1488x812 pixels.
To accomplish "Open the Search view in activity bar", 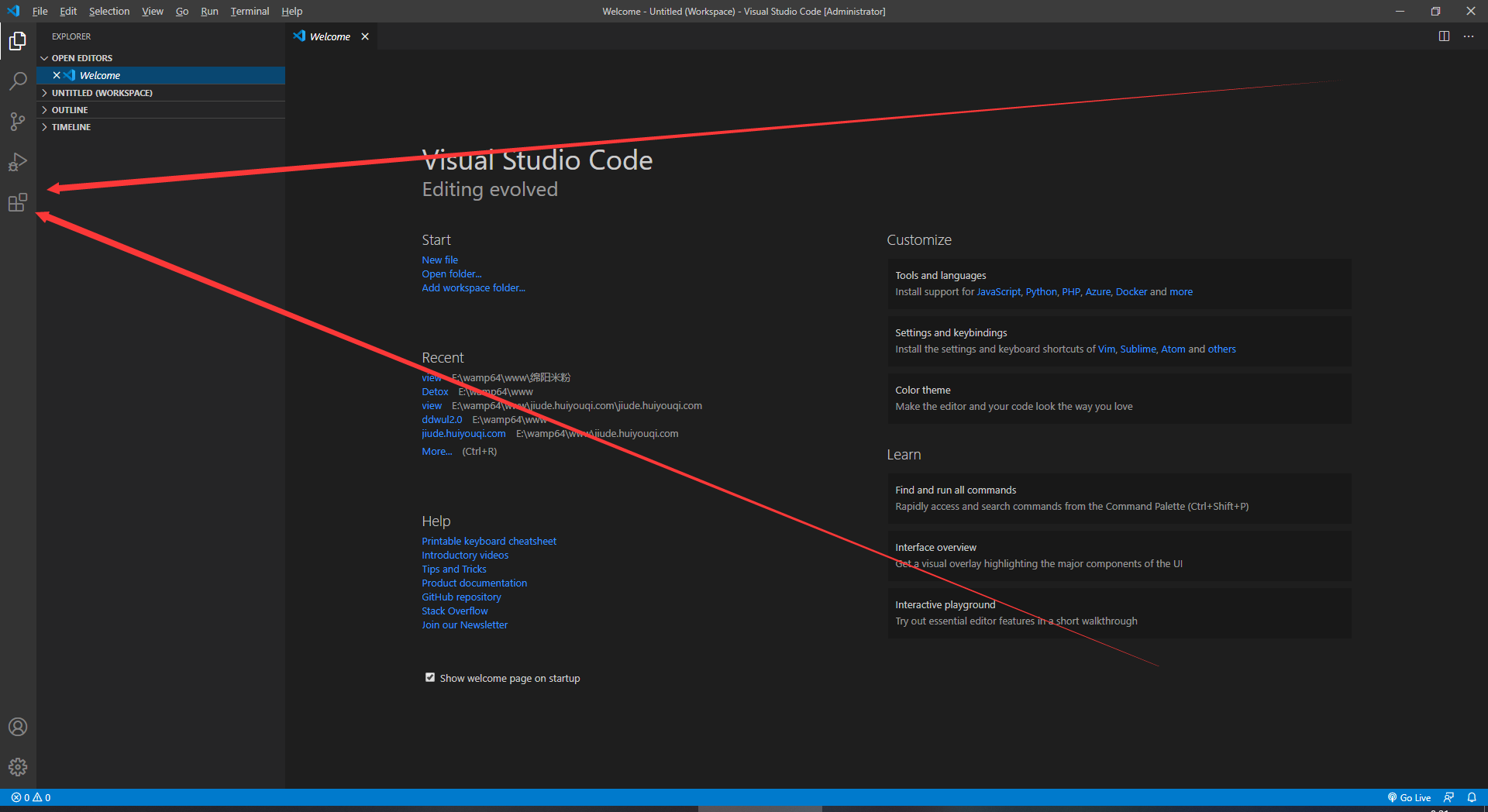I will point(18,81).
